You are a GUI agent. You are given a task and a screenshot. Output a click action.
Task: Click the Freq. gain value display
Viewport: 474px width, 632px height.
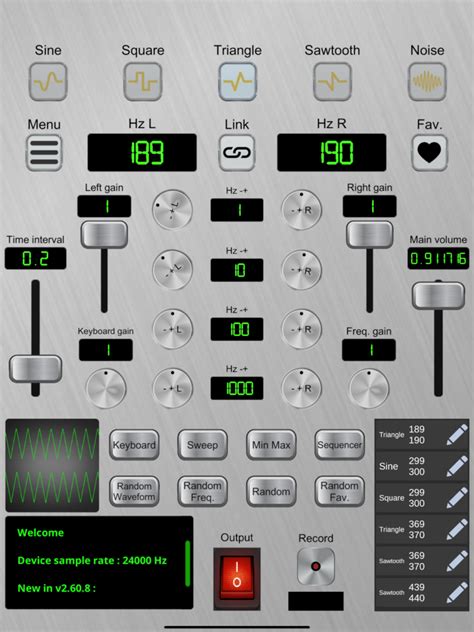tap(369, 350)
